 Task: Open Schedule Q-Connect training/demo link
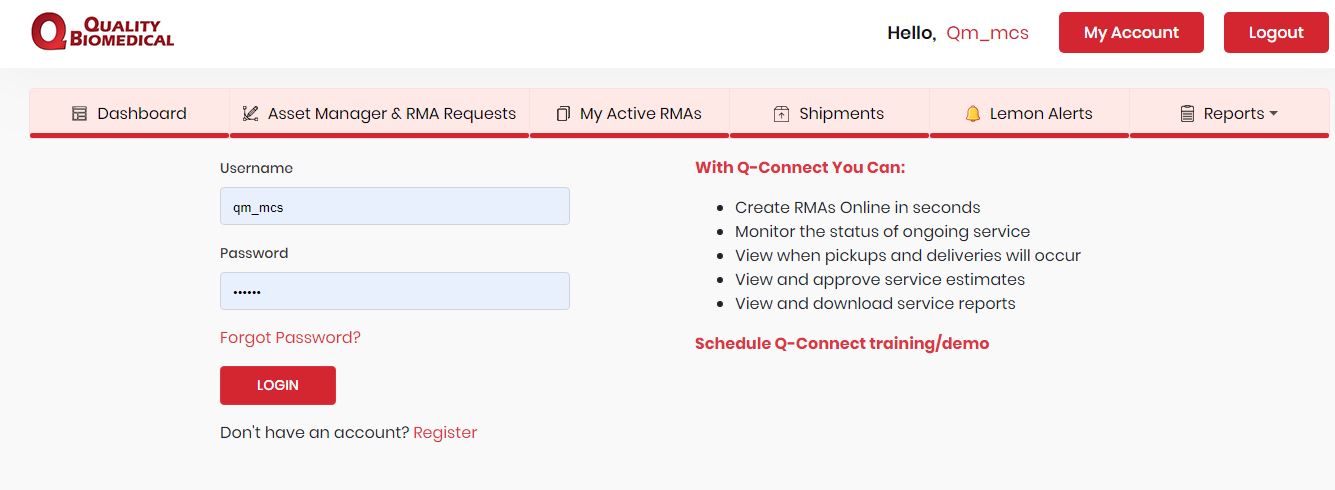tap(842, 344)
